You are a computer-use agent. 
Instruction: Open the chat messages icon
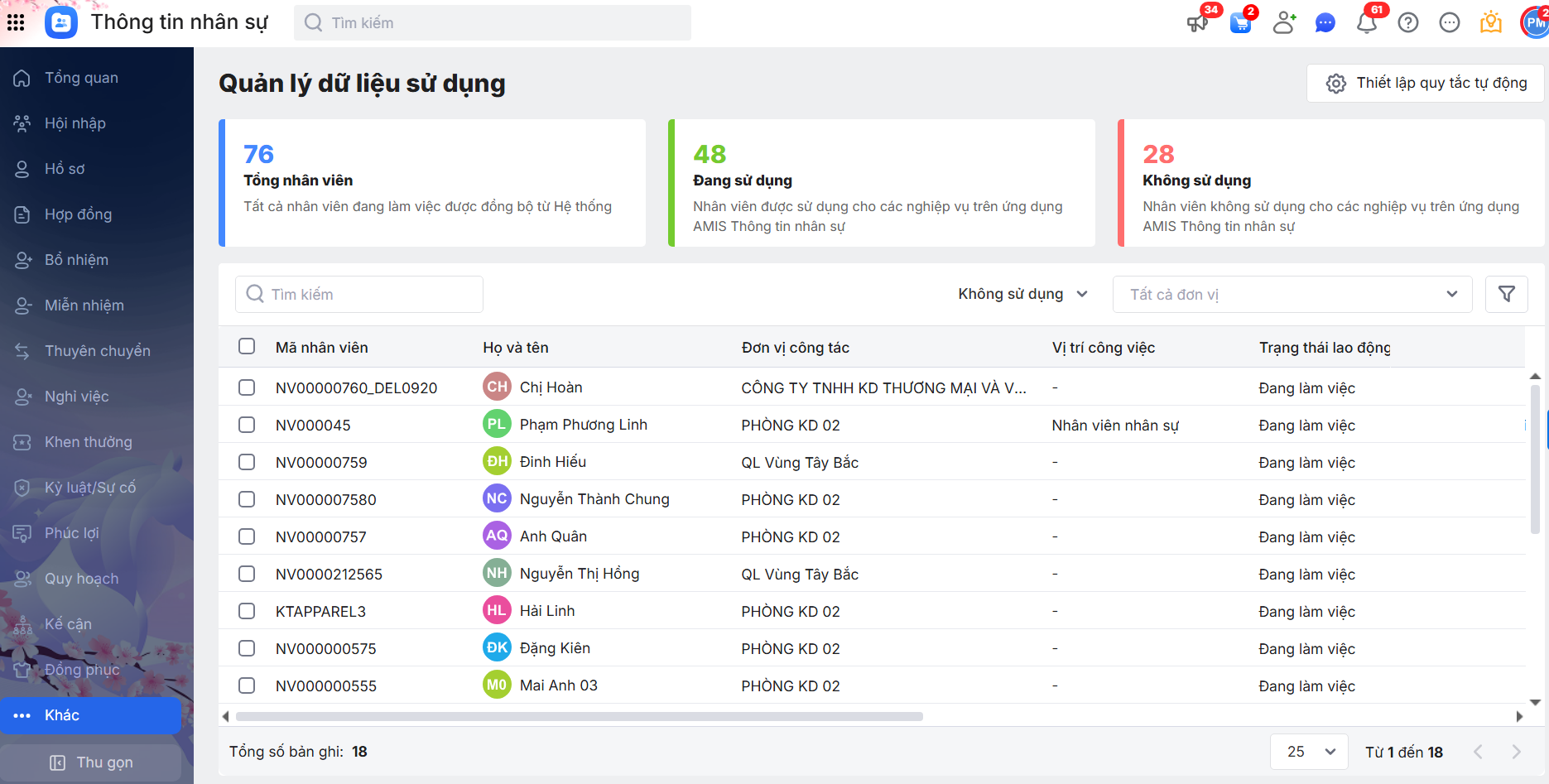(x=1325, y=22)
